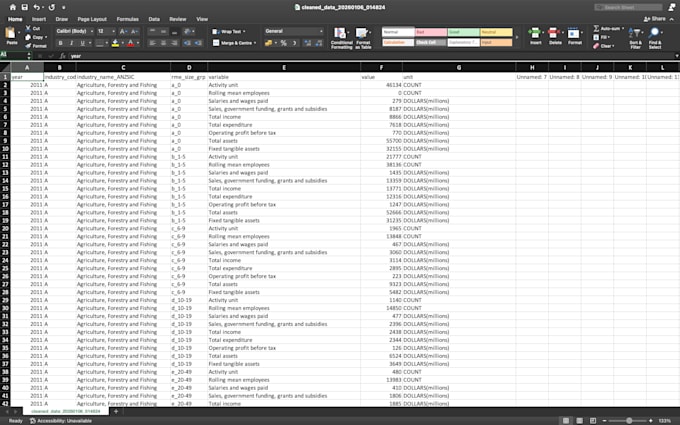Align text to the left
The width and height of the screenshot is (680, 425).
tap(153, 43)
